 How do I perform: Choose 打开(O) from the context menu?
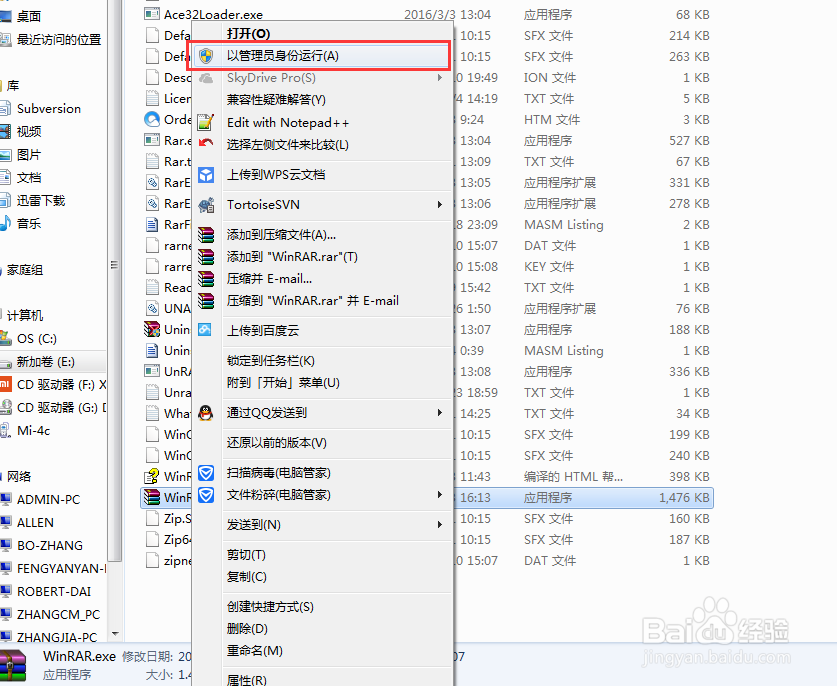point(248,34)
